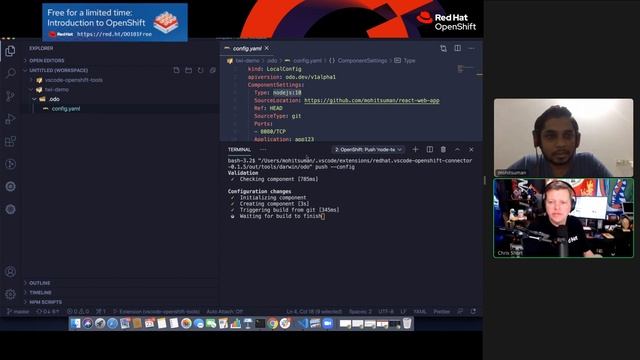Click config.yaml in the breadcrumb

pos(307,60)
